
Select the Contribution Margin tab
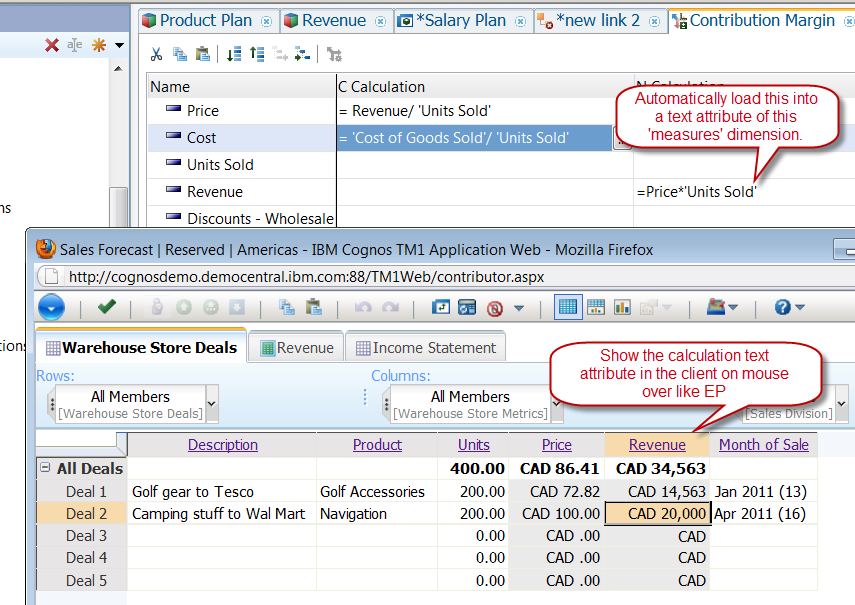[762, 20]
